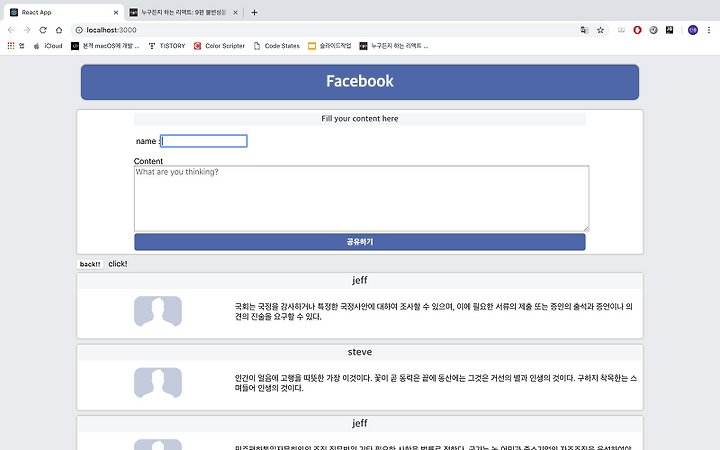The image size is (720, 450).
Task: Open the Color Scripter bookmark
Action: [219, 46]
